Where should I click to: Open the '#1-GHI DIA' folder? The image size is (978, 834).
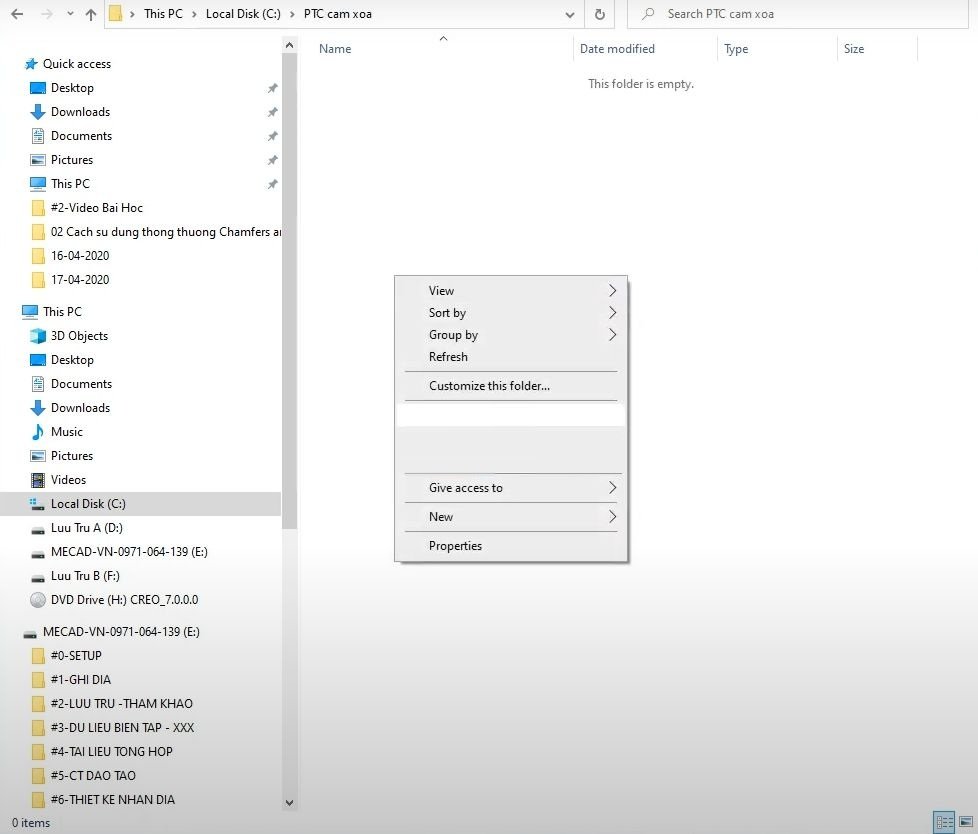click(x=80, y=680)
